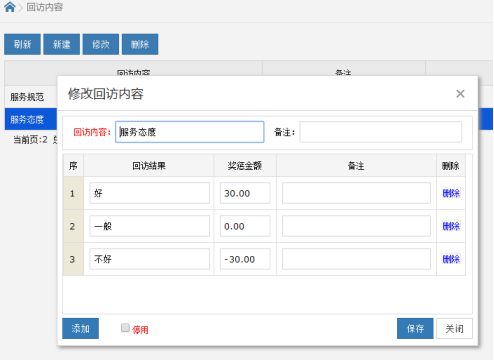
Task: Click the 备注 field in row 2
Action: point(356,226)
